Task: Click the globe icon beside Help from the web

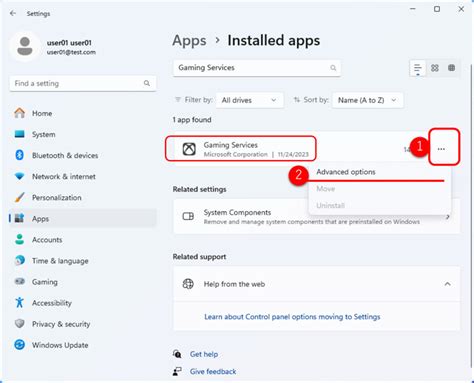Action: click(188, 284)
